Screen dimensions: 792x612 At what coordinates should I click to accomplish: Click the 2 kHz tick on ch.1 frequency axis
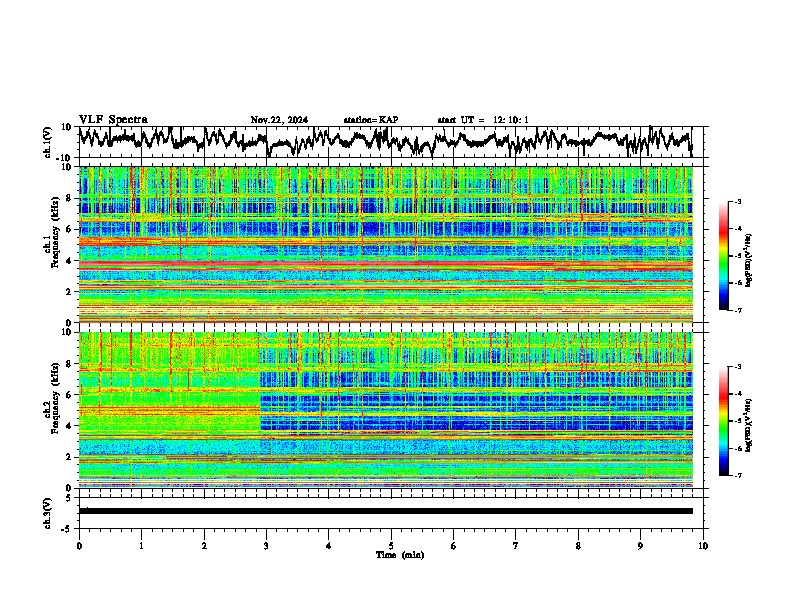coord(70,291)
